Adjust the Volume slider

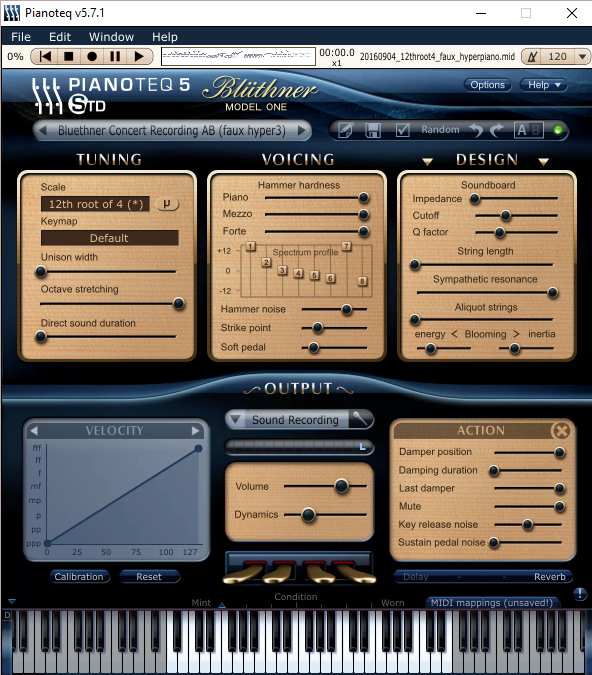pos(341,486)
